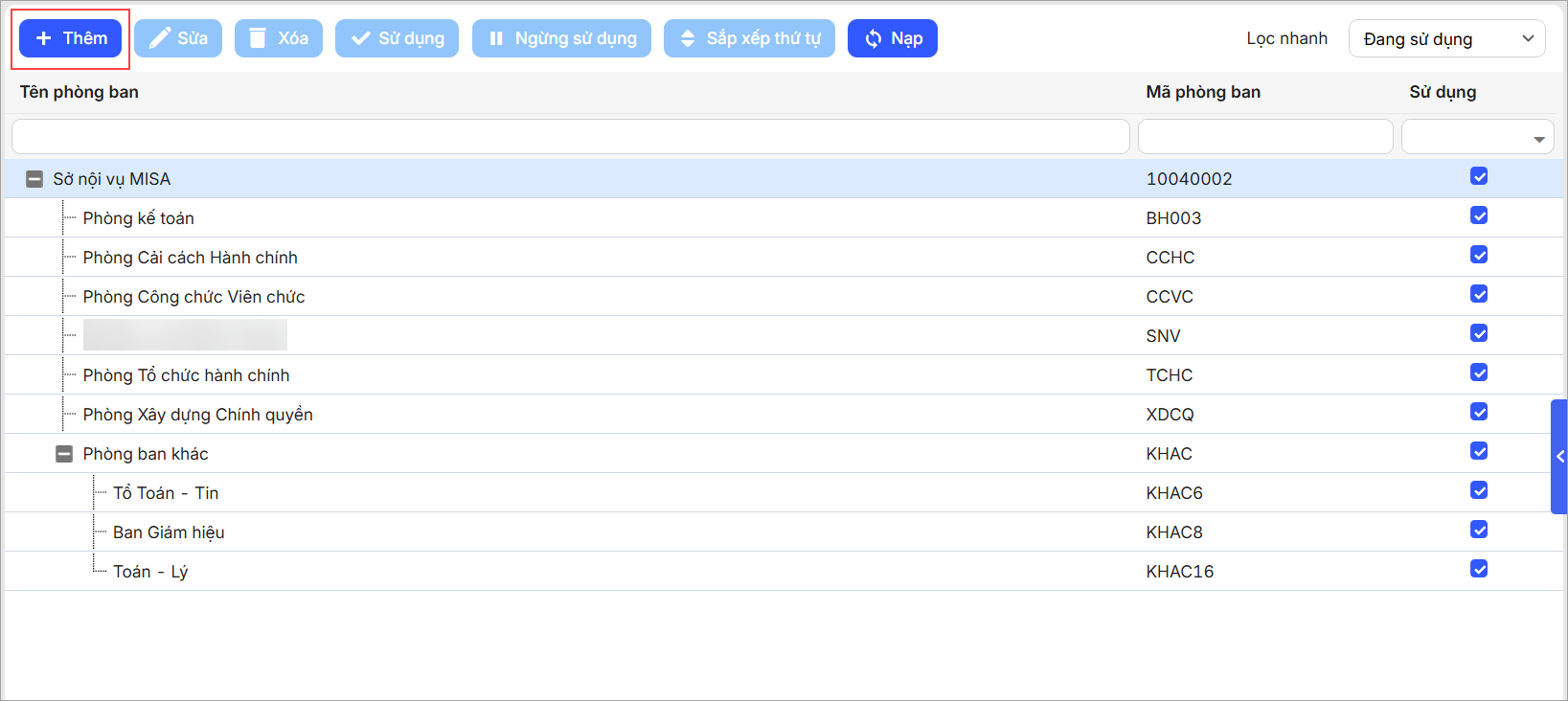Open the Lọc nhanh Đang sử dụng dropdown
1568x701 pixels.
click(1446, 39)
